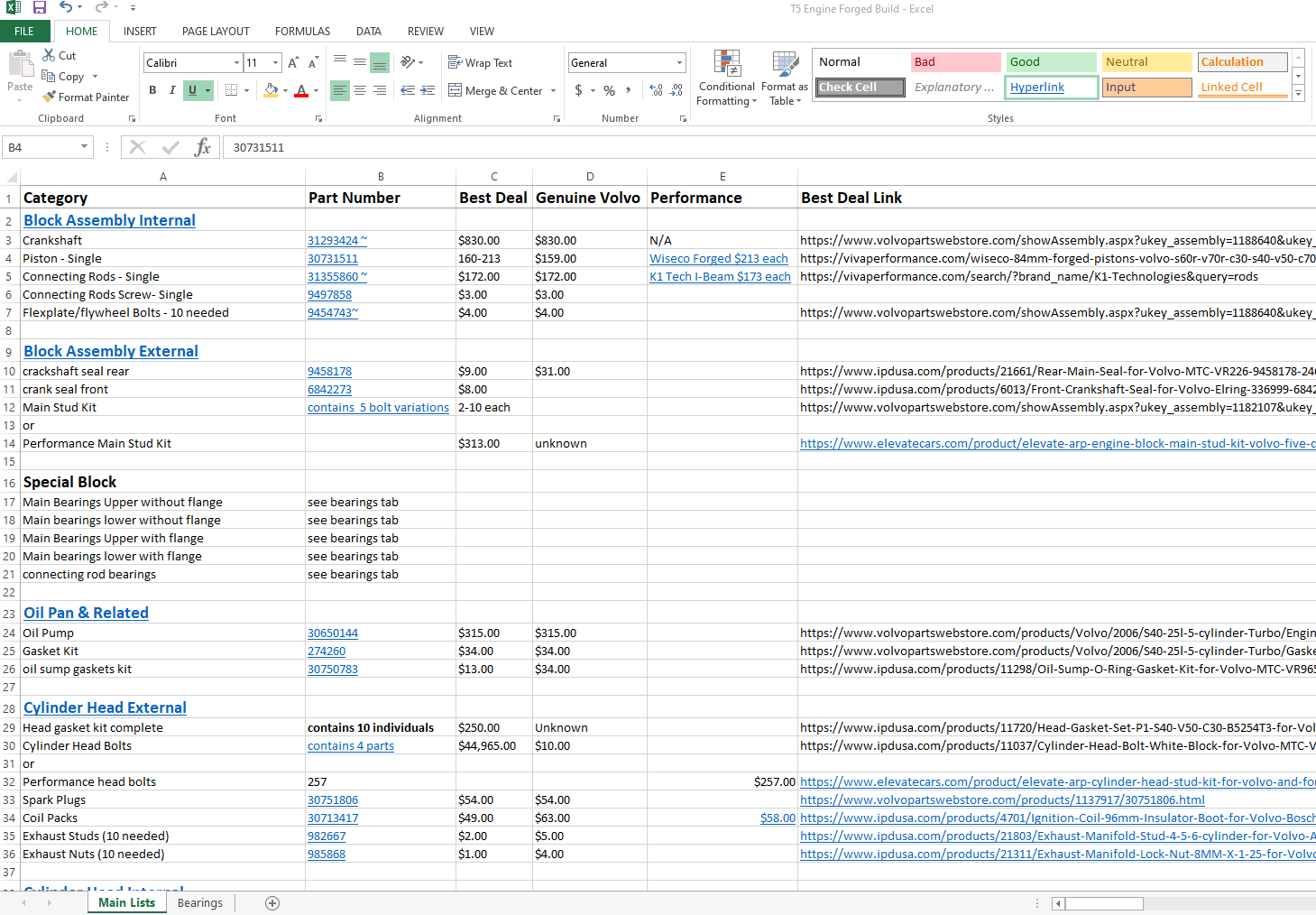
Task: Click the Insert Function fx icon
Action: point(202,147)
